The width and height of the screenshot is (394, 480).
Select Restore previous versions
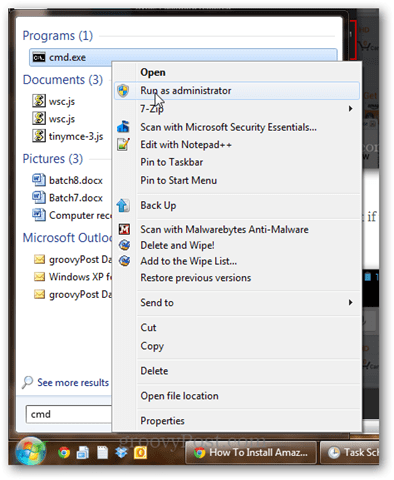tap(237, 278)
